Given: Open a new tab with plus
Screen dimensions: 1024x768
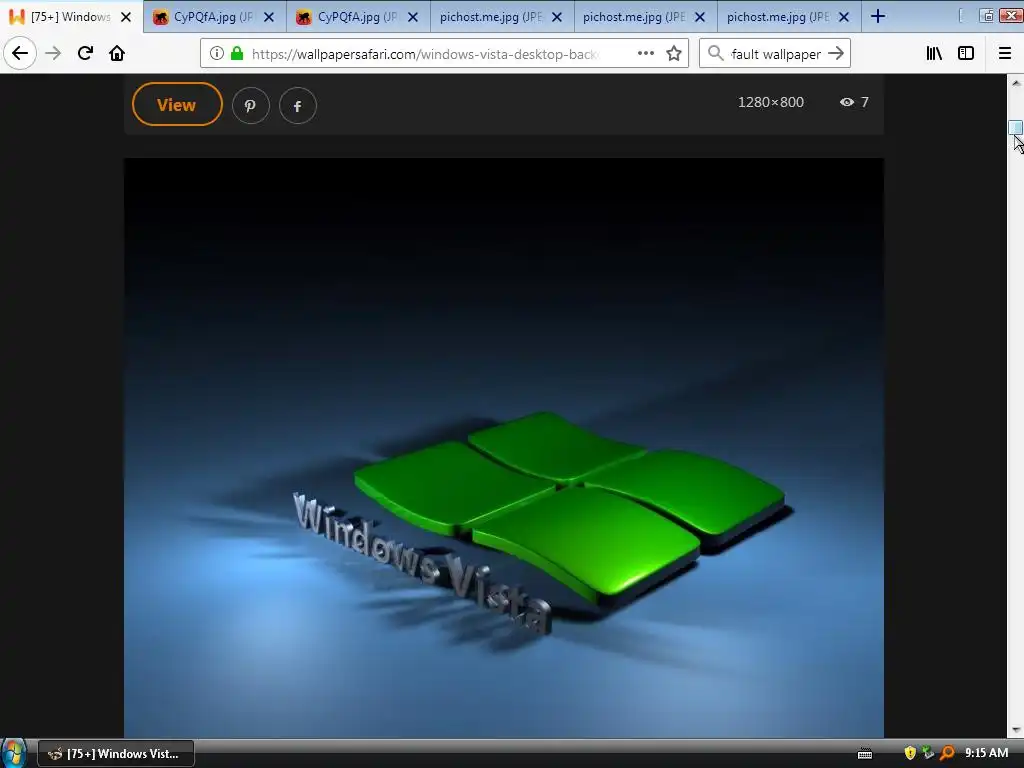Looking at the screenshot, I should pyautogui.click(x=878, y=16).
